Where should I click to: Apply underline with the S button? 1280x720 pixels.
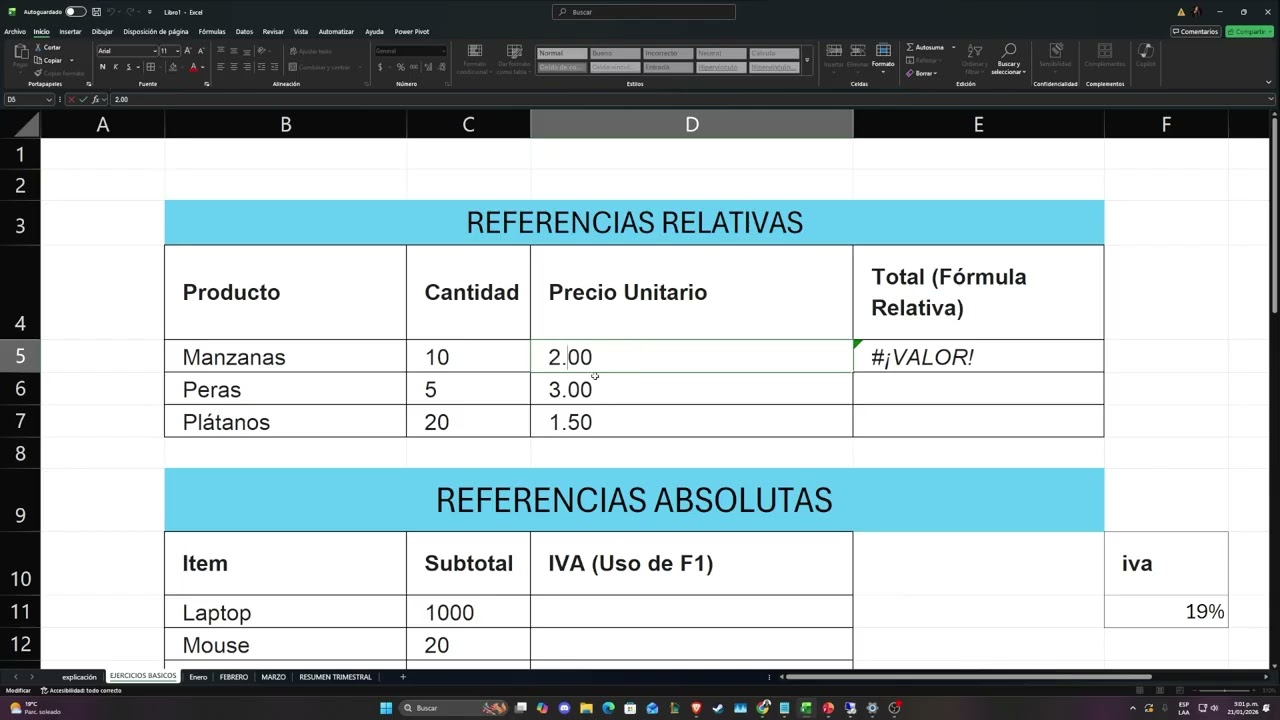(x=128, y=67)
